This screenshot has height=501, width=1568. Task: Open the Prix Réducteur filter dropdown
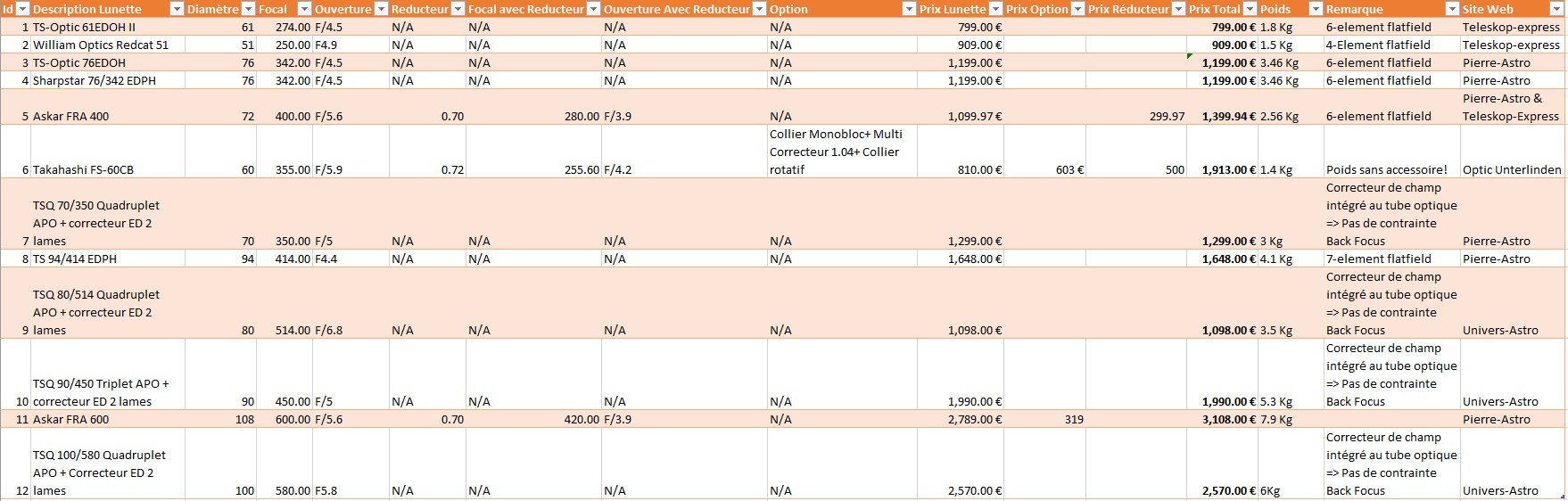[x=1178, y=9]
